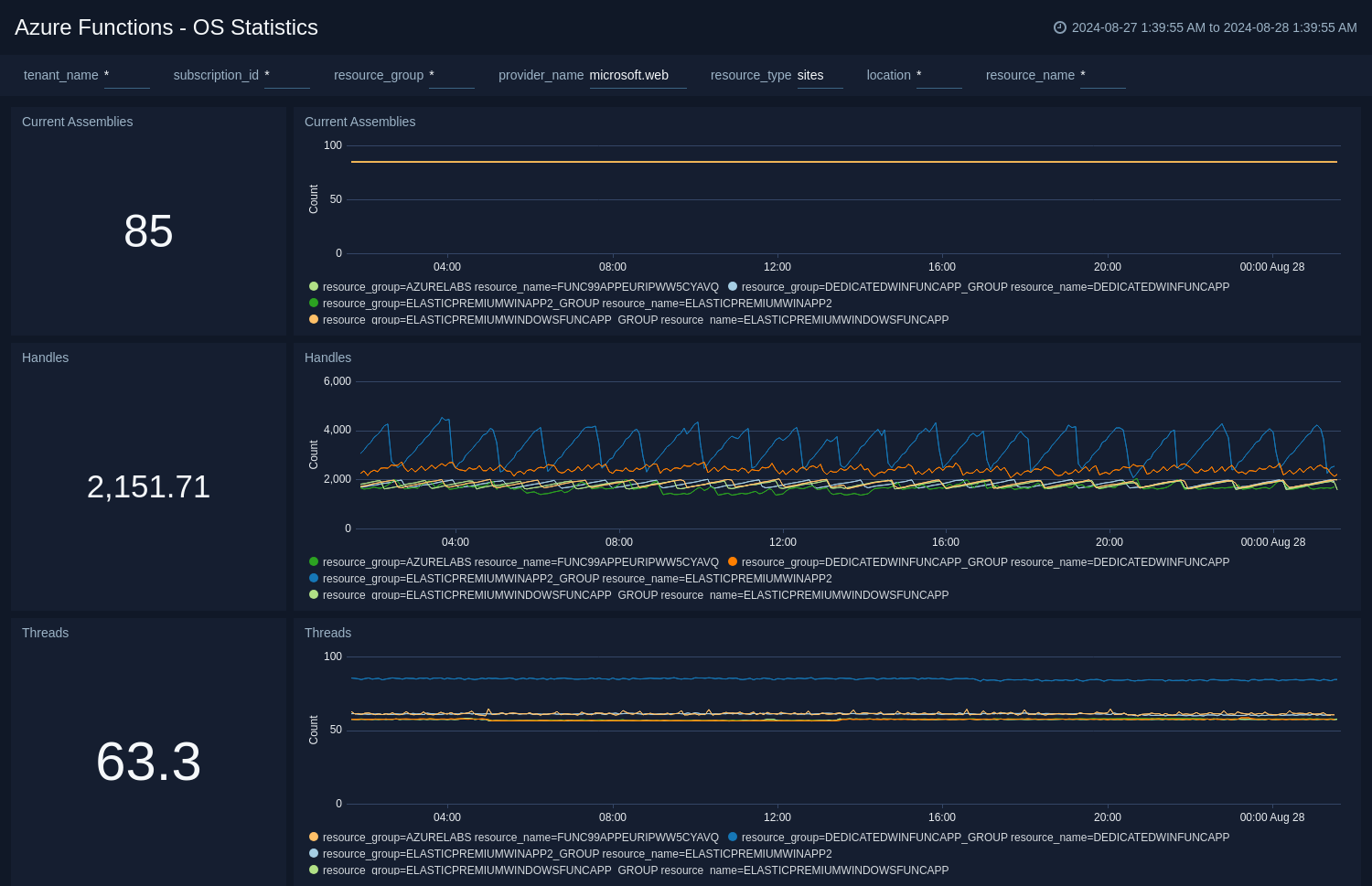Click Current Assemblies title of the line chart
This screenshot has width=1372, height=886.
(x=359, y=122)
